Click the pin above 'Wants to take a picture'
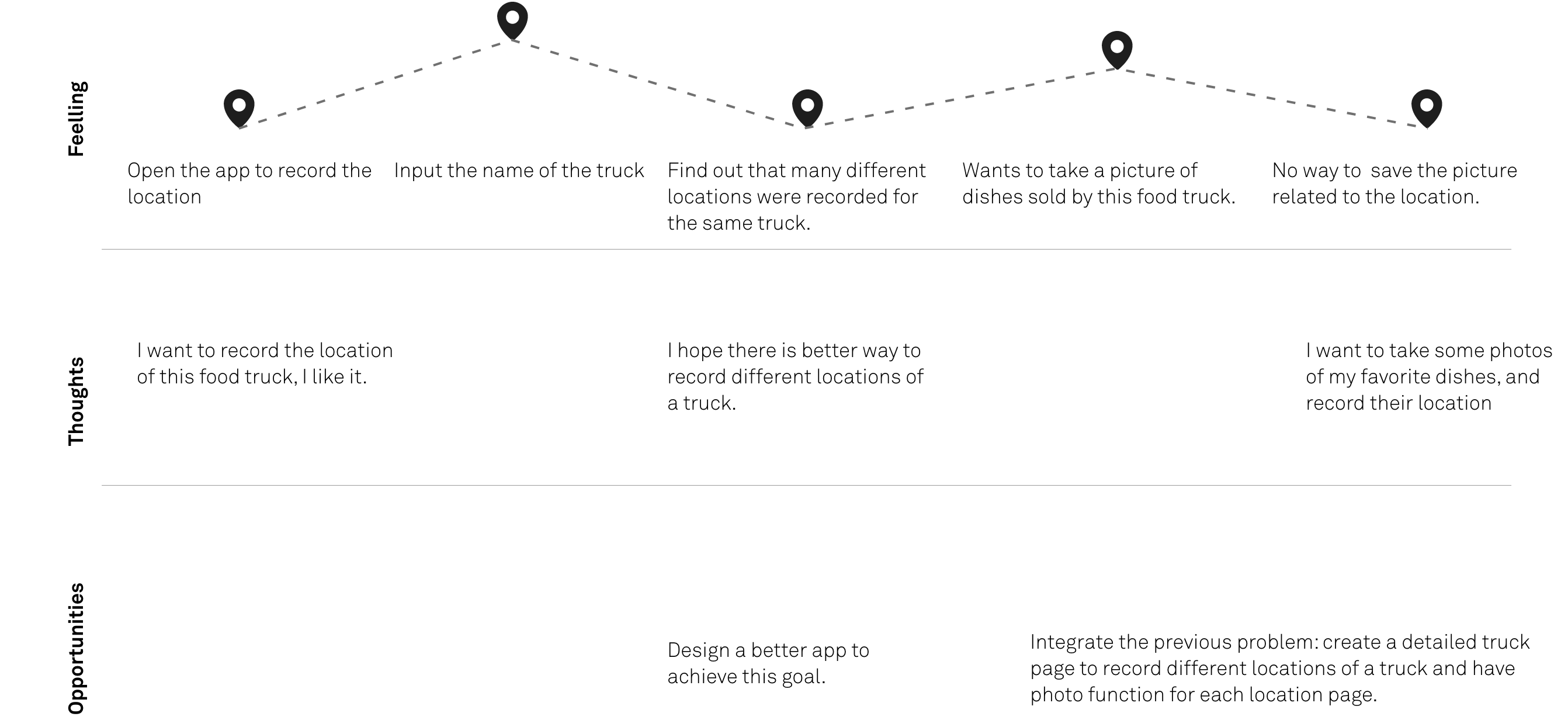 pyautogui.click(x=1117, y=49)
